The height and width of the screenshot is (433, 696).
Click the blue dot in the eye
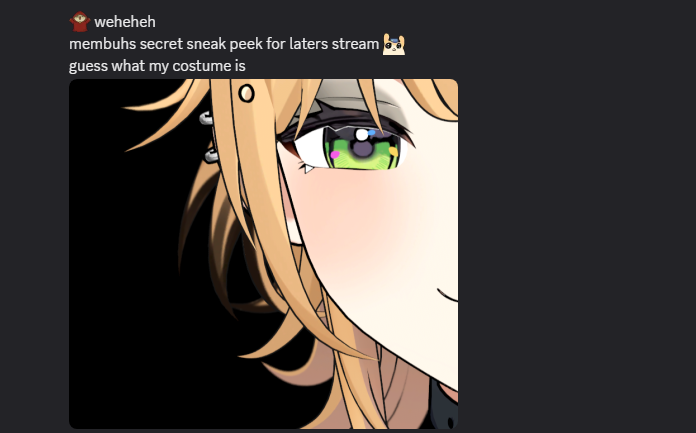pyautogui.click(x=372, y=132)
